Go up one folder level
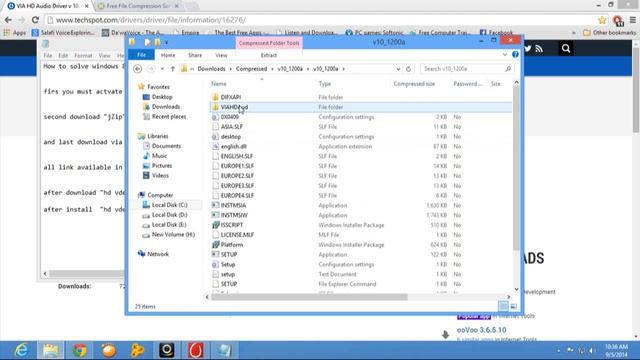640x360 pixels. coord(173,69)
